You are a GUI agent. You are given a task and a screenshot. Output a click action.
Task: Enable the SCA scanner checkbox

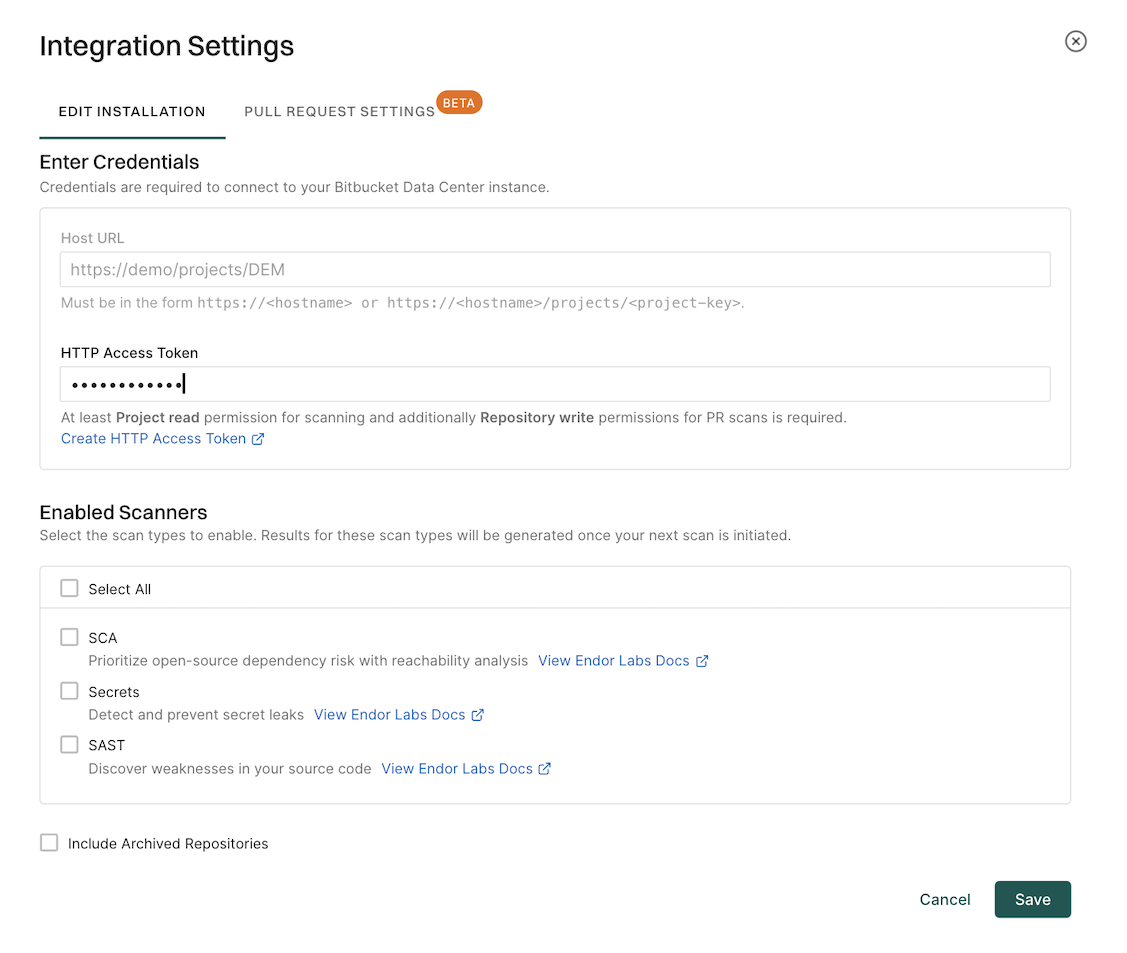(69, 637)
